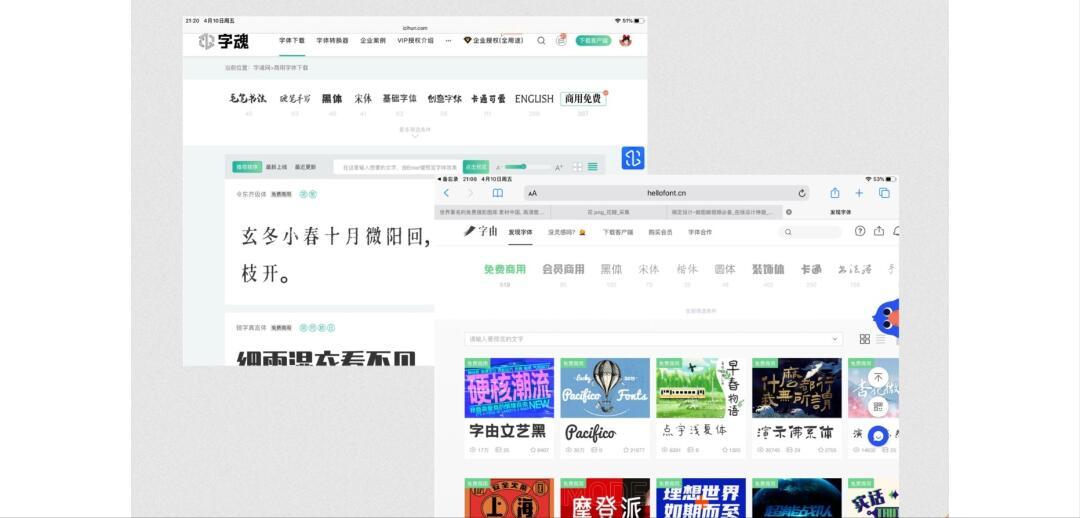Click the 字魂 logo in zihun window
The height and width of the screenshot is (518, 1080).
click(x=223, y=41)
